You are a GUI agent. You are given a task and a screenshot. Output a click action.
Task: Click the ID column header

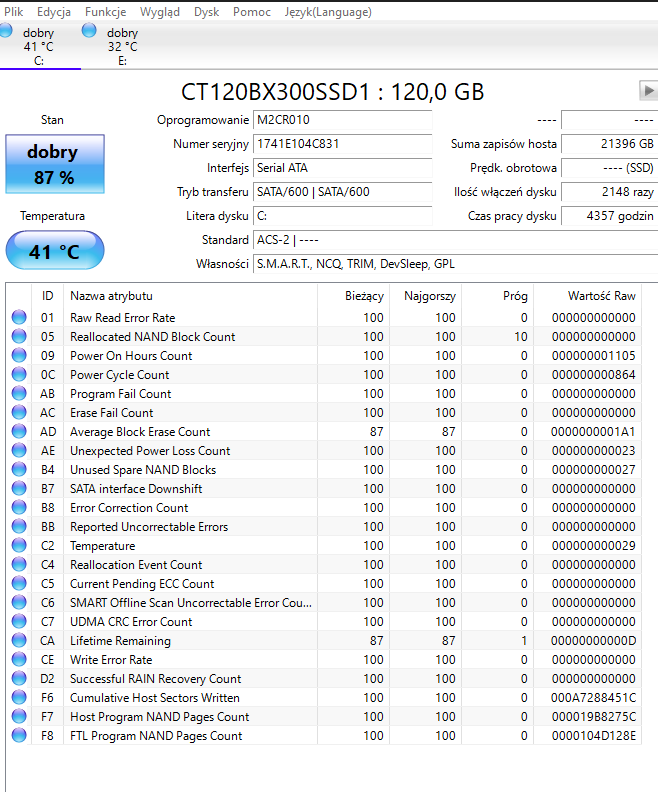click(47, 296)
